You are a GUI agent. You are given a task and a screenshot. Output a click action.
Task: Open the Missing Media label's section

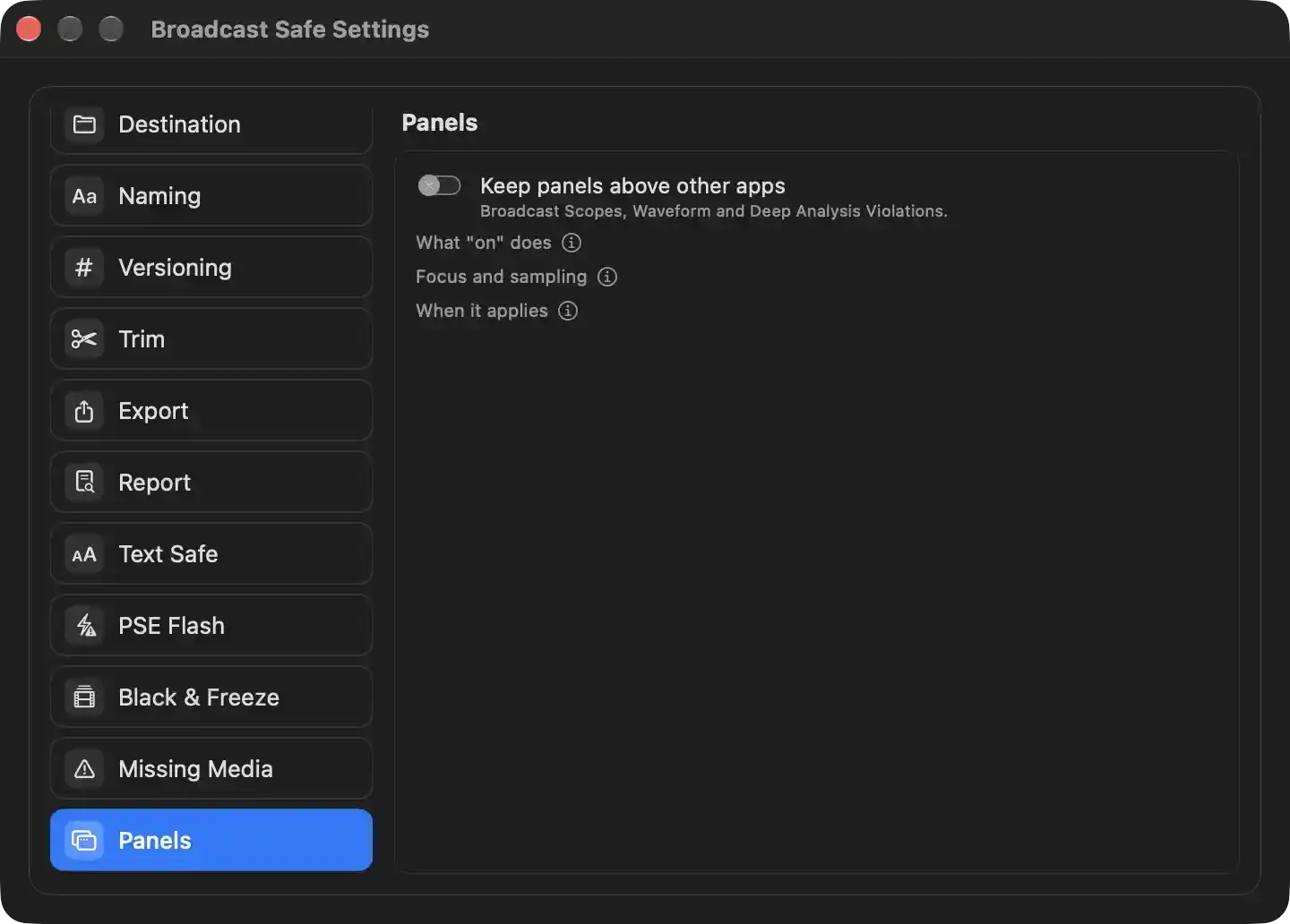click(195, 769)
